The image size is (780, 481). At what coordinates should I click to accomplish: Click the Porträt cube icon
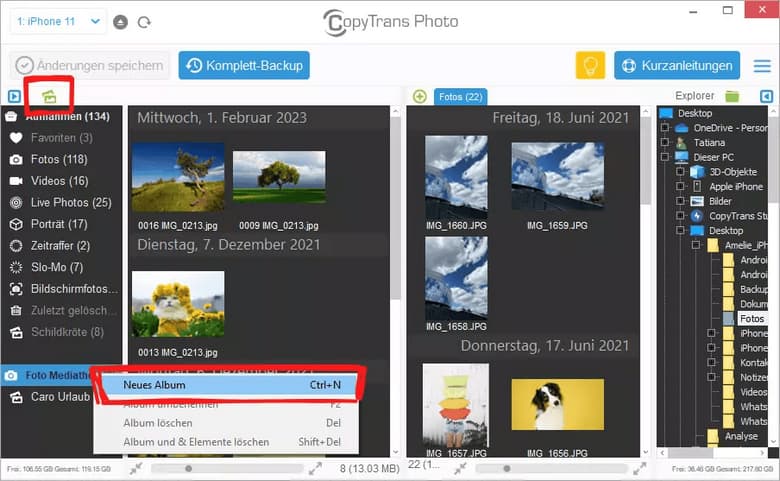16,224
